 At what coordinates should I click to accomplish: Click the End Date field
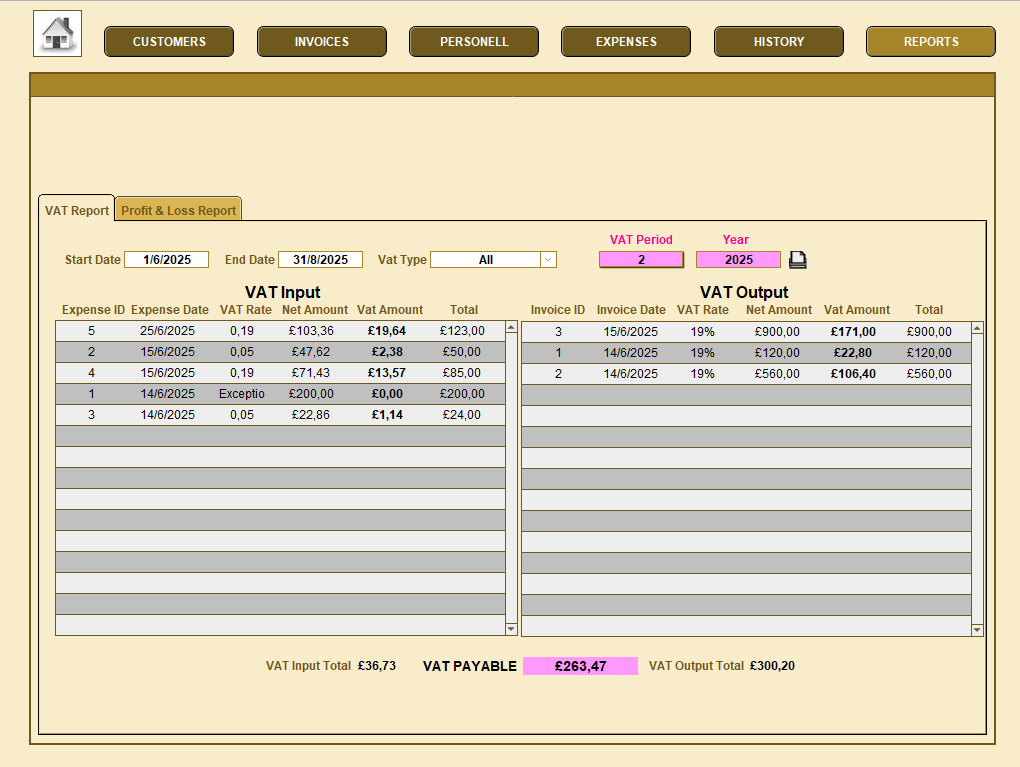pos(320,260)
